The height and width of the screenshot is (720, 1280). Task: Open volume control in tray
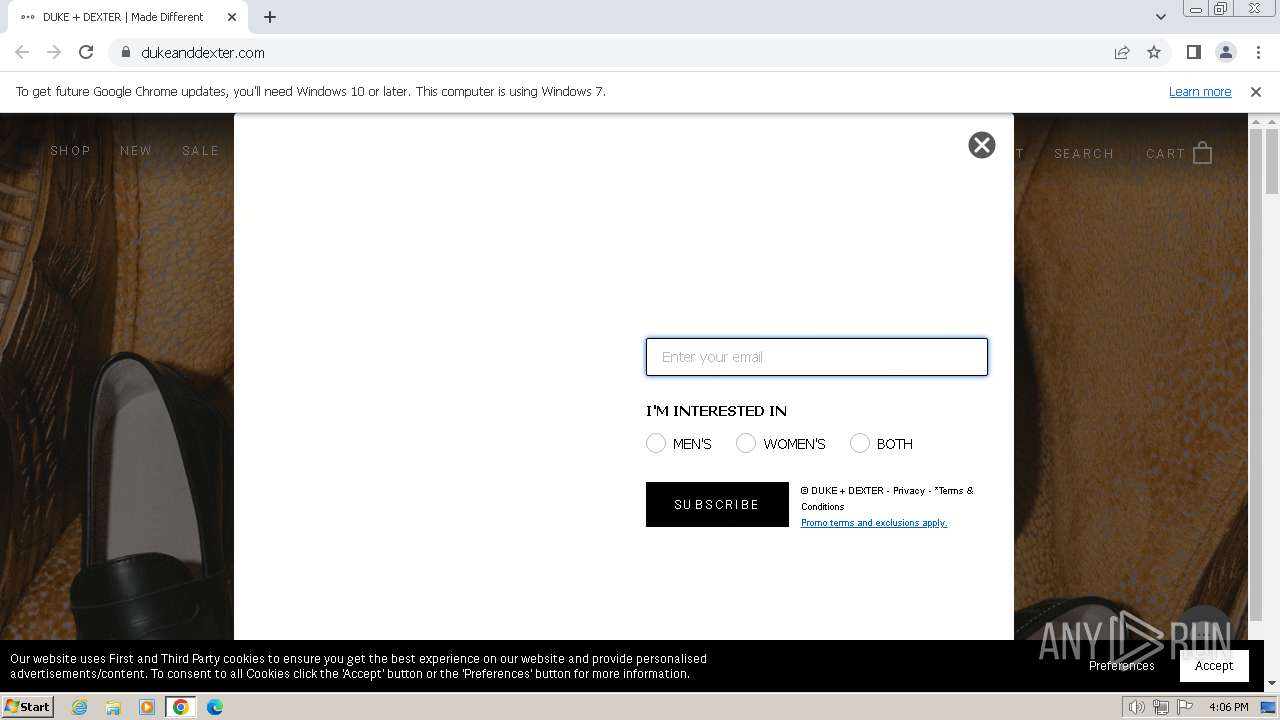click(1137, 707)
